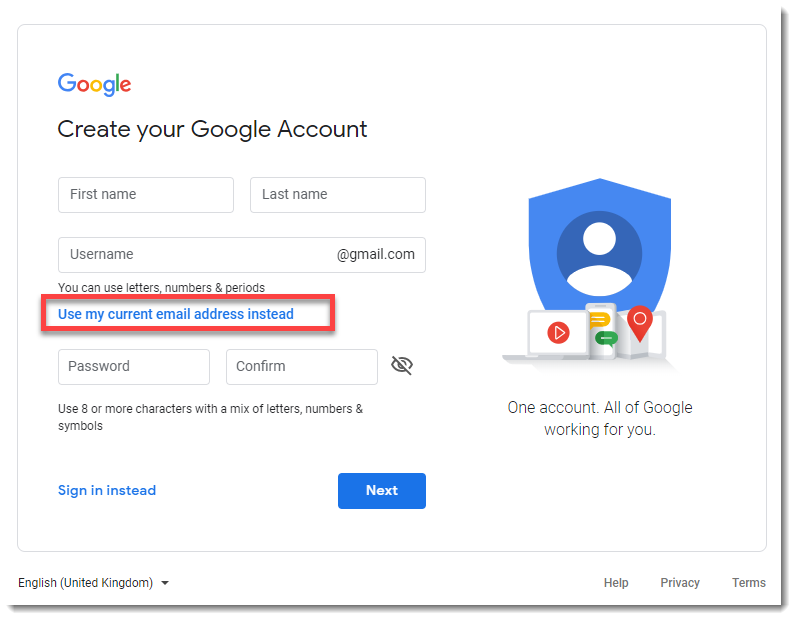This screenshot has width=796, height=620.
Task: Click the red play button icon
Action: coord(558,333)
